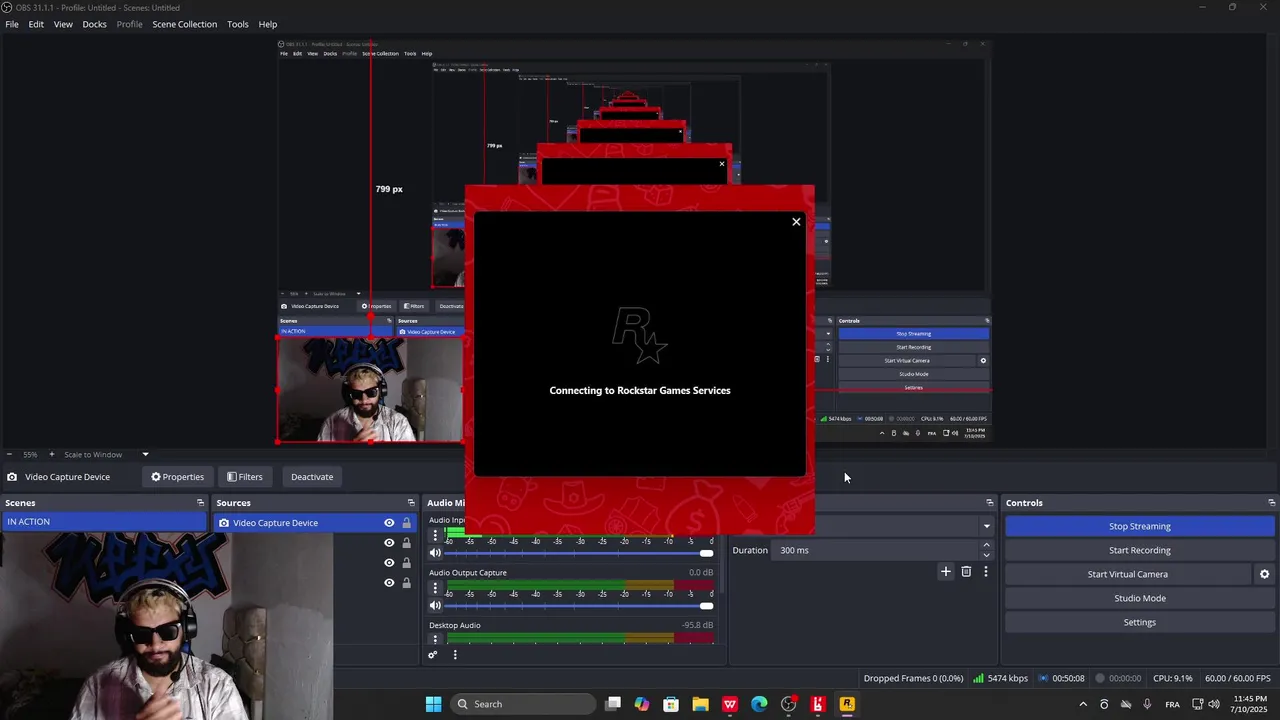
Task: Open Filters for the selected source
Action: click(244, 477)
